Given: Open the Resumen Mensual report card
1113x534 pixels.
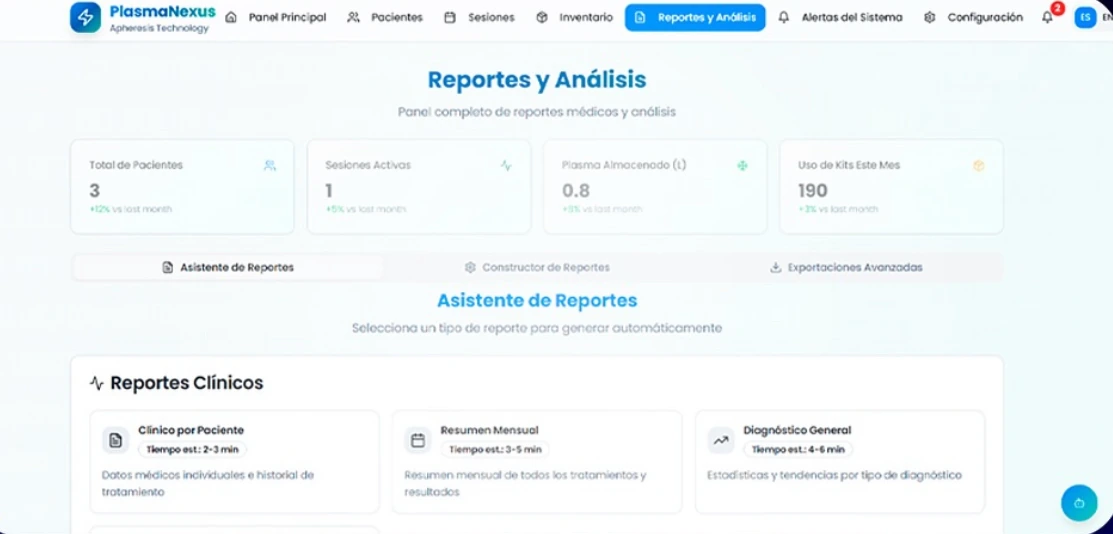Looking at the screenshot, I should point(537,462).
